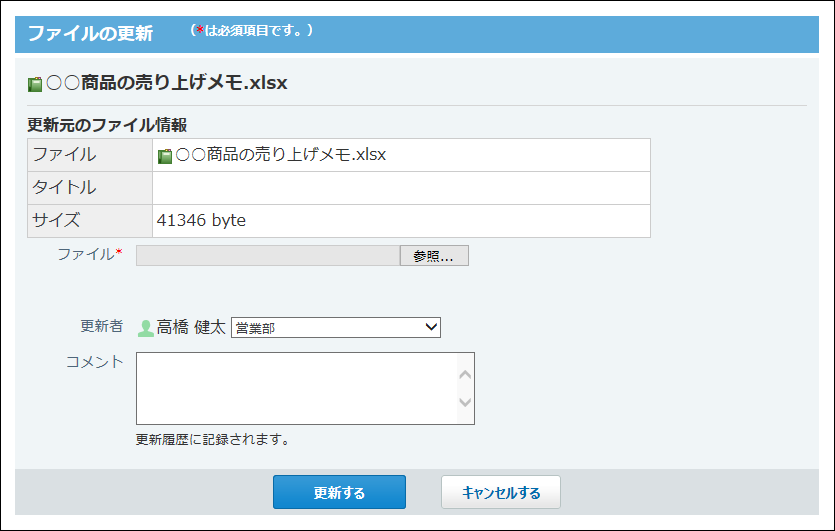Click the empty タイトル value cell

(x=401, y=188)
